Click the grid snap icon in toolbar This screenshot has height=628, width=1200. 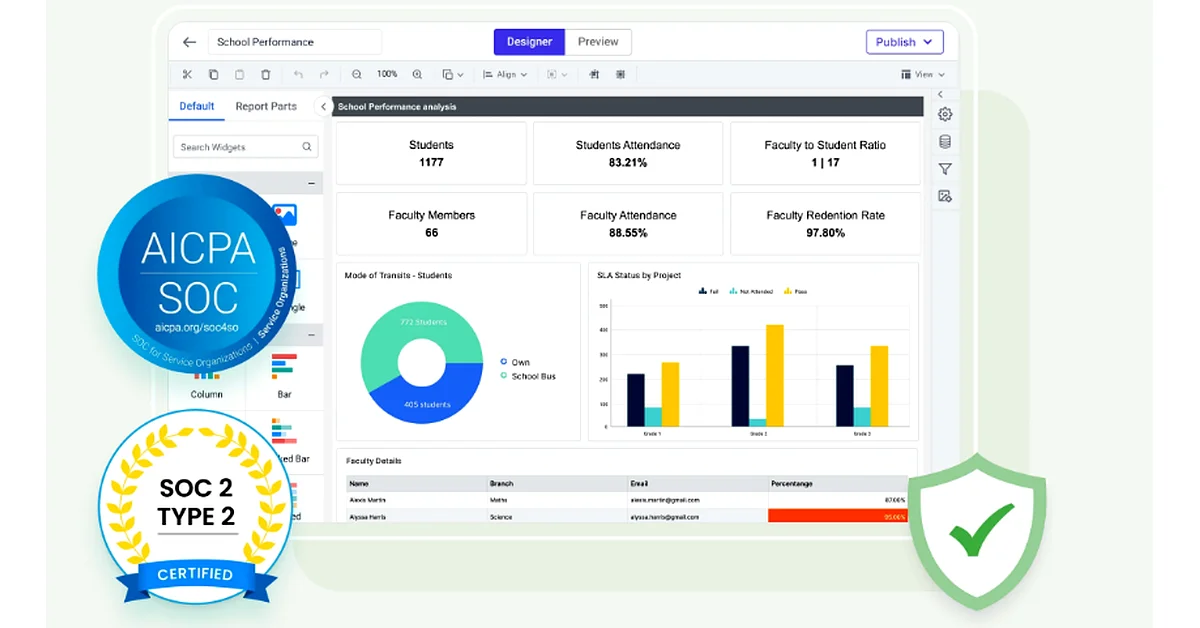[x=620, y=74]
